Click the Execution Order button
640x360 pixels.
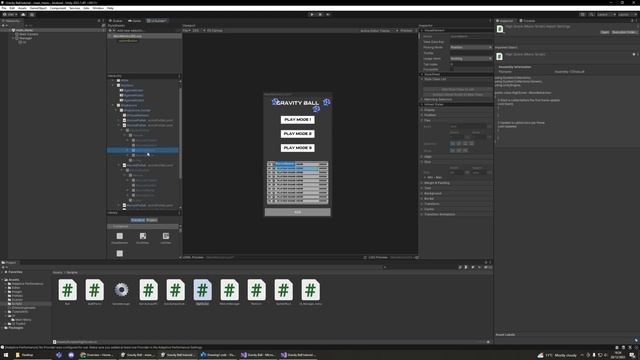(624, 32)
